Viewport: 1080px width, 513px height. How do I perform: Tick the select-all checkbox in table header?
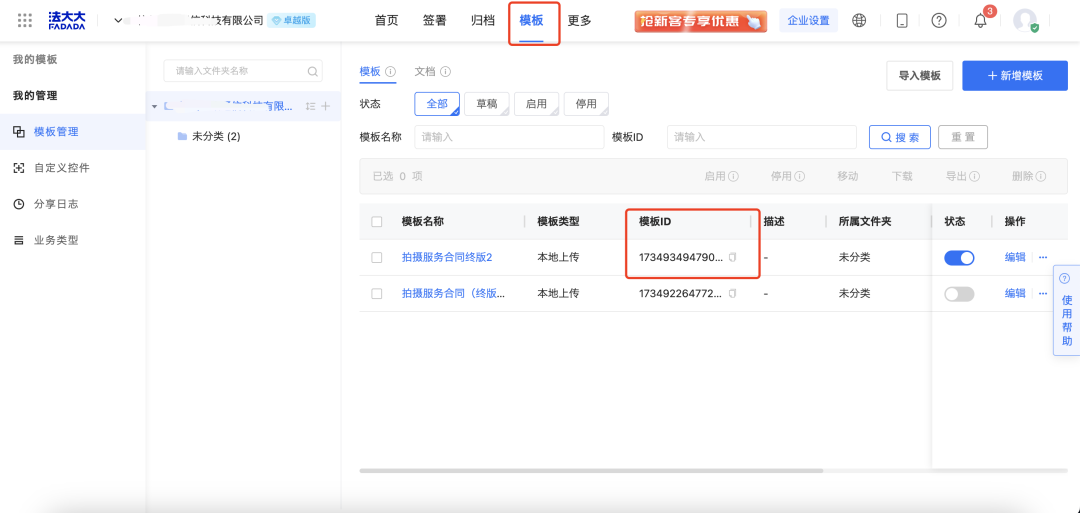[x=377, y=222]
